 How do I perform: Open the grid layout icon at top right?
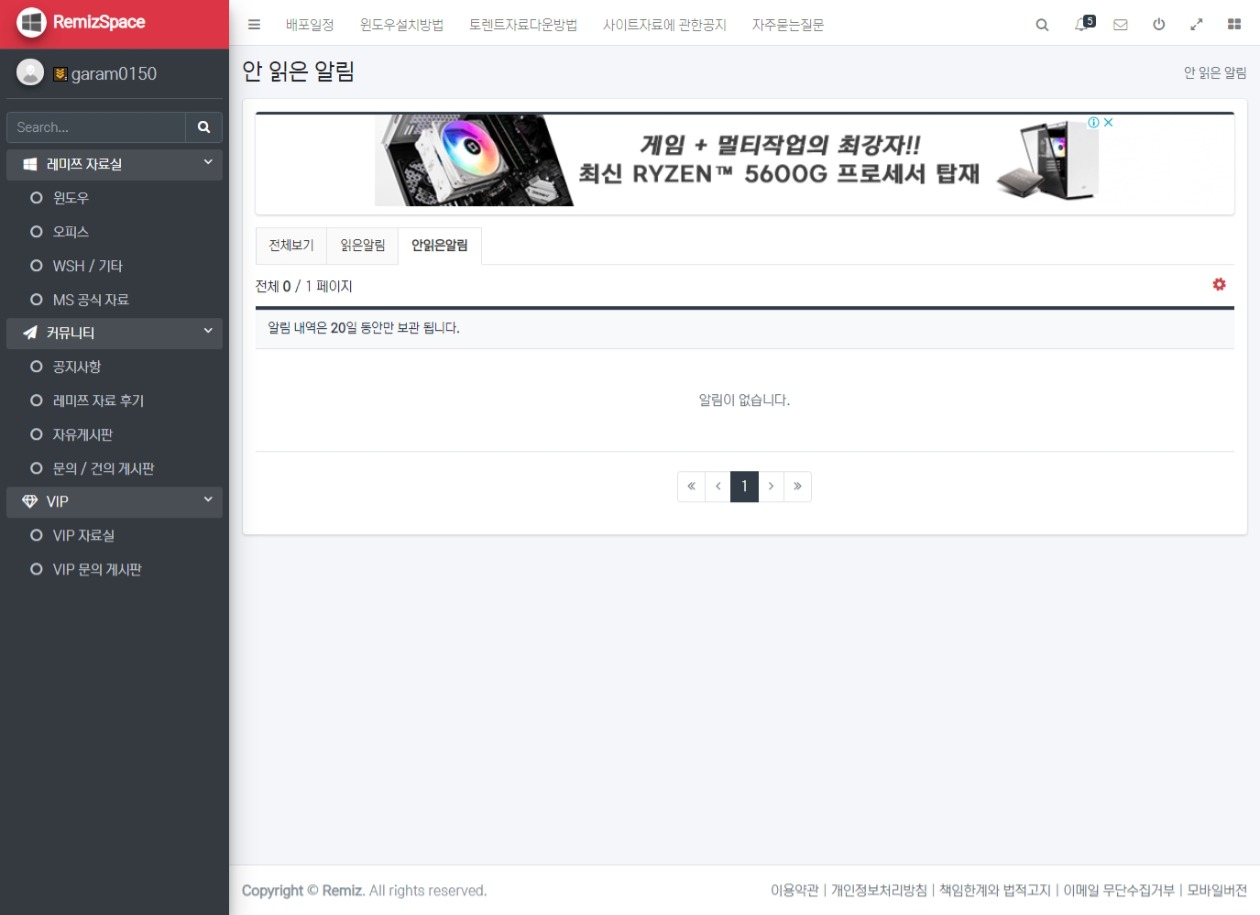[x=1234, y=25]
